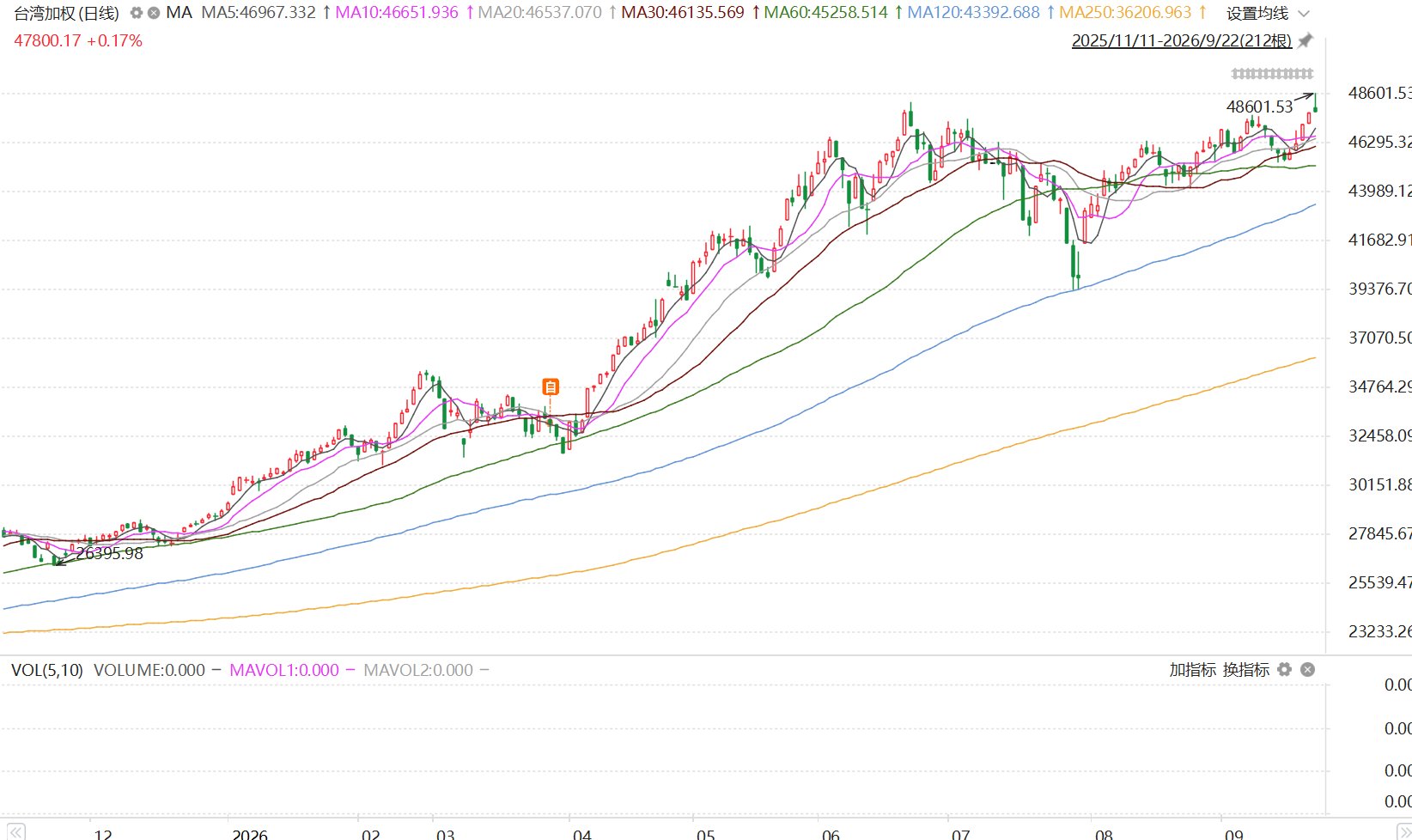The width and height of the screenshot is (1412, 840).
Task: Expand the 设置均线 dropdown arrow
Action: pyautogui.click(x=1304, y=14)
